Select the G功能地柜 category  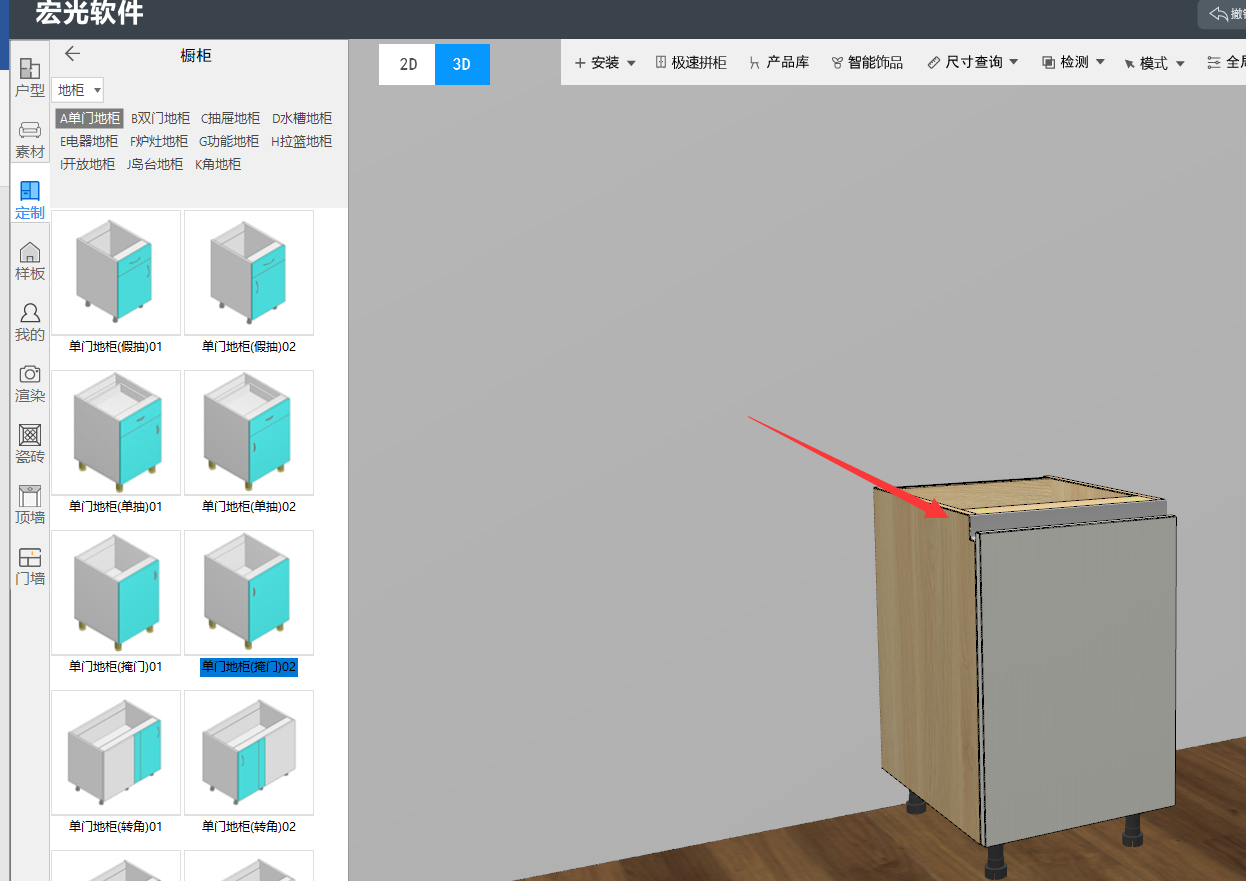229,141
